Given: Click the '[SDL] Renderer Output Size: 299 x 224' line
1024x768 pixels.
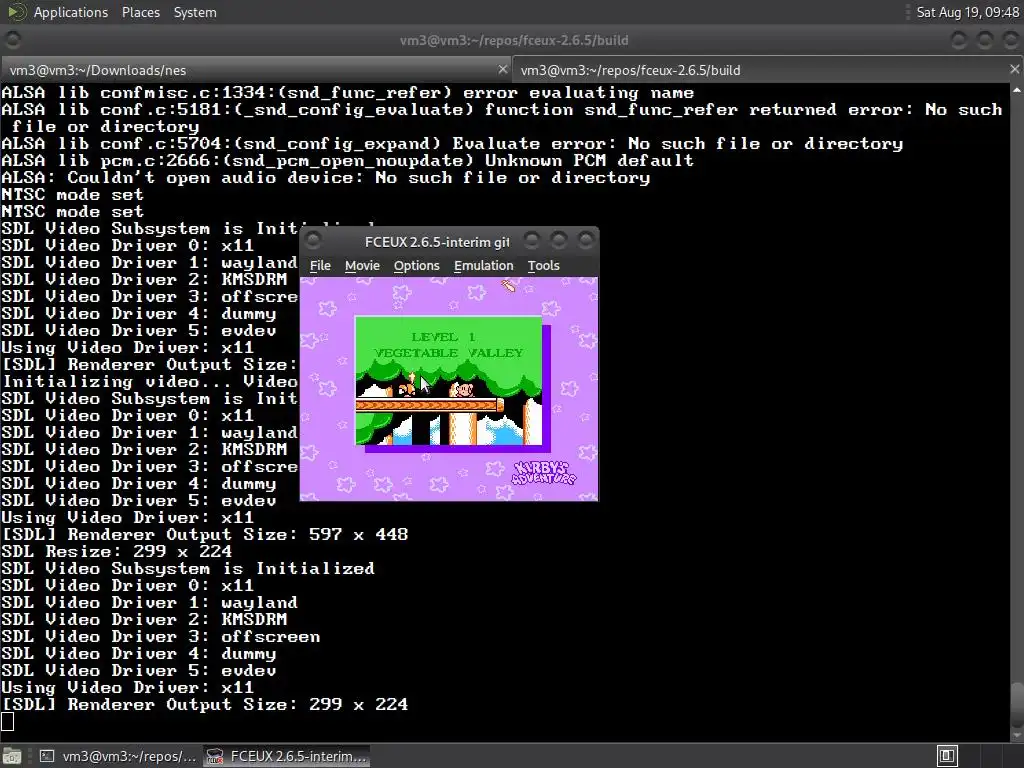Looking at the screenshot, I should (x=204, y=704).
